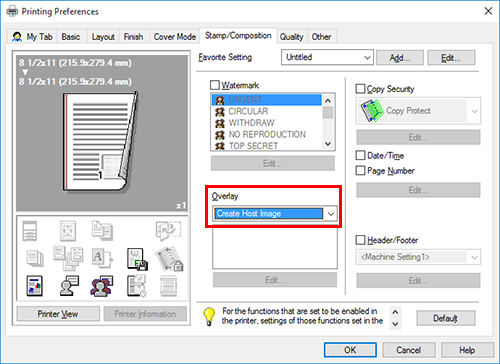Click the single gray user with card icon
The height and width of the screenshot is (364, 500).
(69, 286)
